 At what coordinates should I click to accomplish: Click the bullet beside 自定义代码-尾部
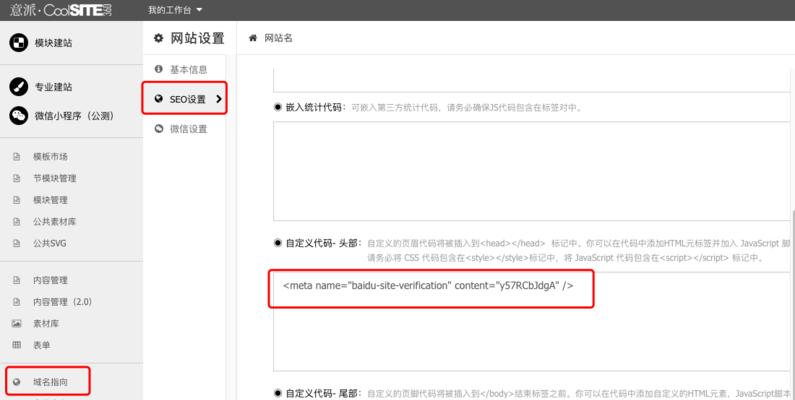click(x=278, y=393)
